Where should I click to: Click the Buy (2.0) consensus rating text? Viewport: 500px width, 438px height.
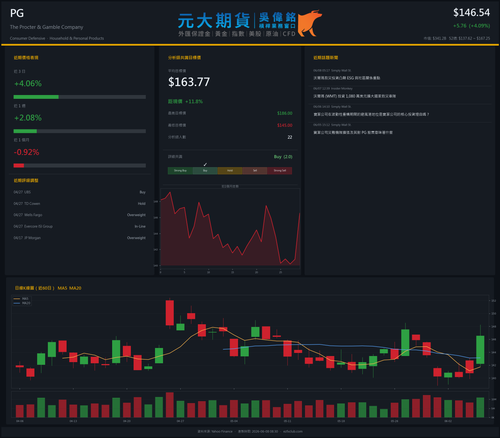283,157
